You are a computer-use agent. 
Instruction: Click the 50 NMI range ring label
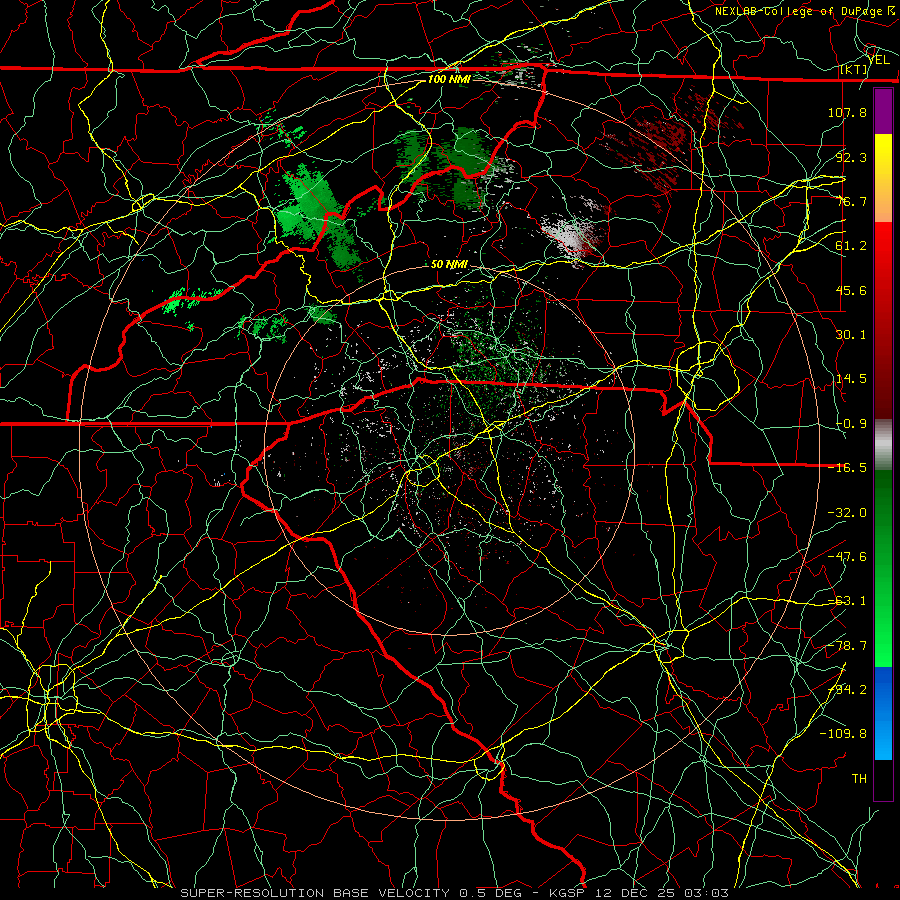[x=449, y=265]
